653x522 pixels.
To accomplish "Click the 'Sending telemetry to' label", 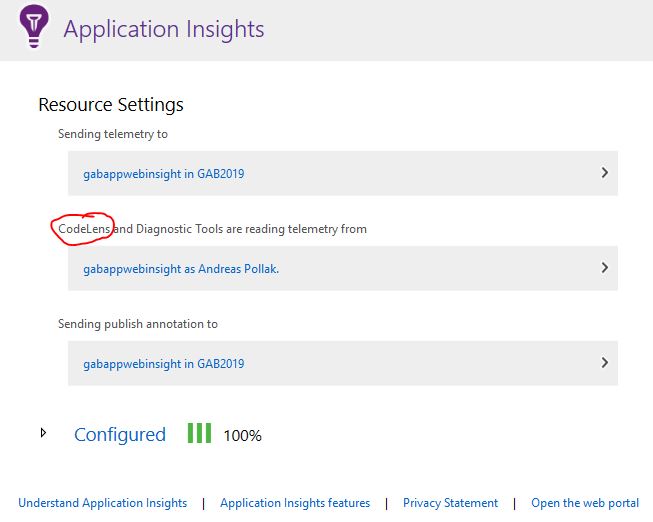I will tap(113, 134).
